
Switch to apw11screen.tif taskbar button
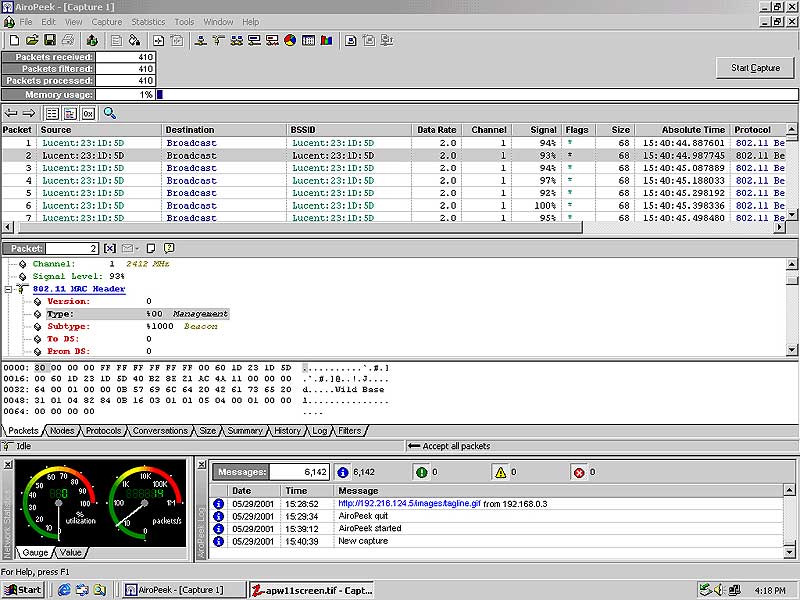coord(312,590)
